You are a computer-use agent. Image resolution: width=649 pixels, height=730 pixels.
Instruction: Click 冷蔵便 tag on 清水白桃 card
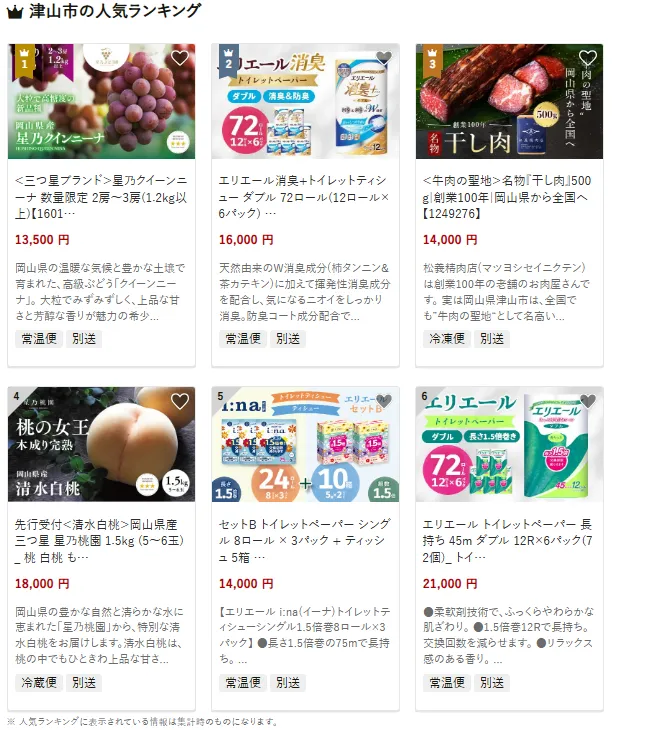[x=39, y=683]
